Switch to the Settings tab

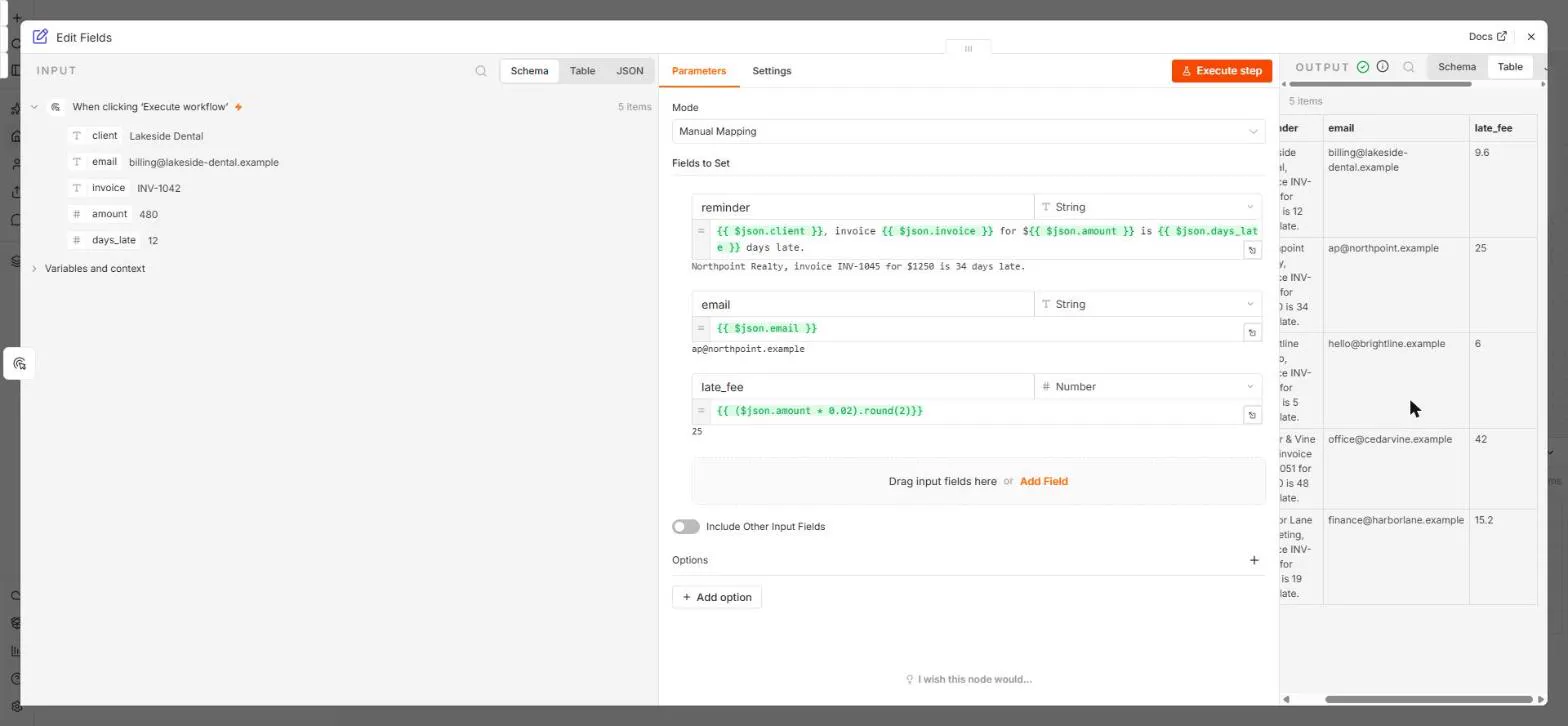[771, 71]
